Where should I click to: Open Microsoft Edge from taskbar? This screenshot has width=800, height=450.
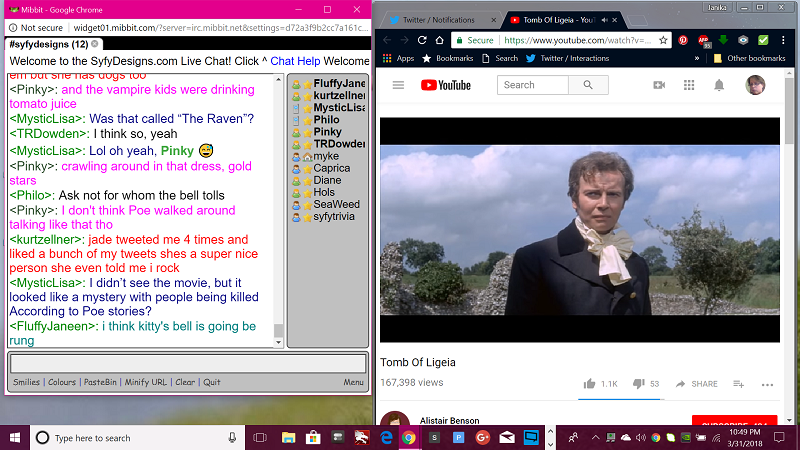pyautogui.click(x=386, y=438)
